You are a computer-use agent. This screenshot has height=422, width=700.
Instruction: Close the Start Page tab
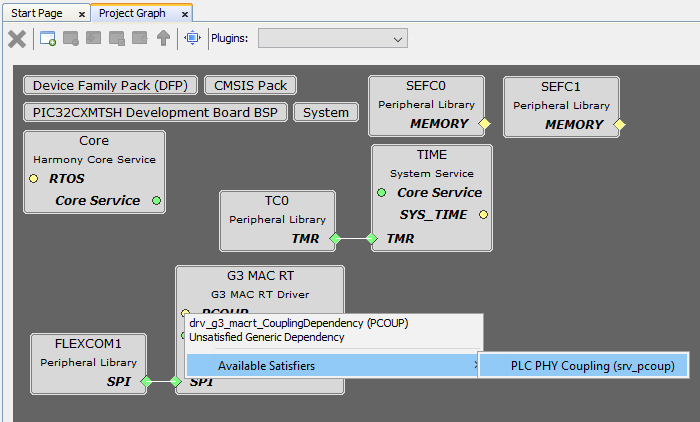82,15
